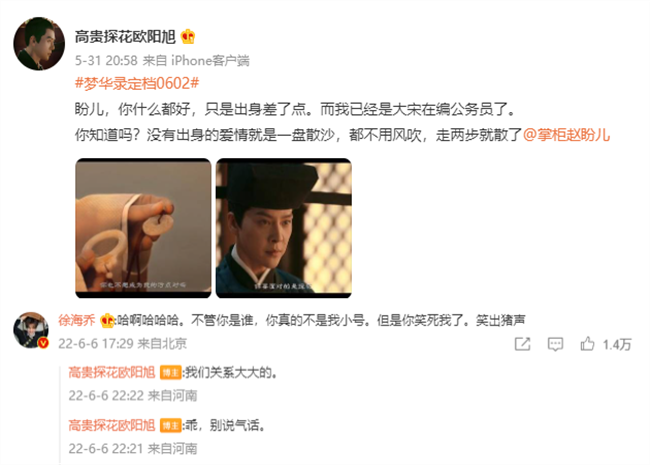Open the jade pendant image thumbnail

[x=143, y=228]
